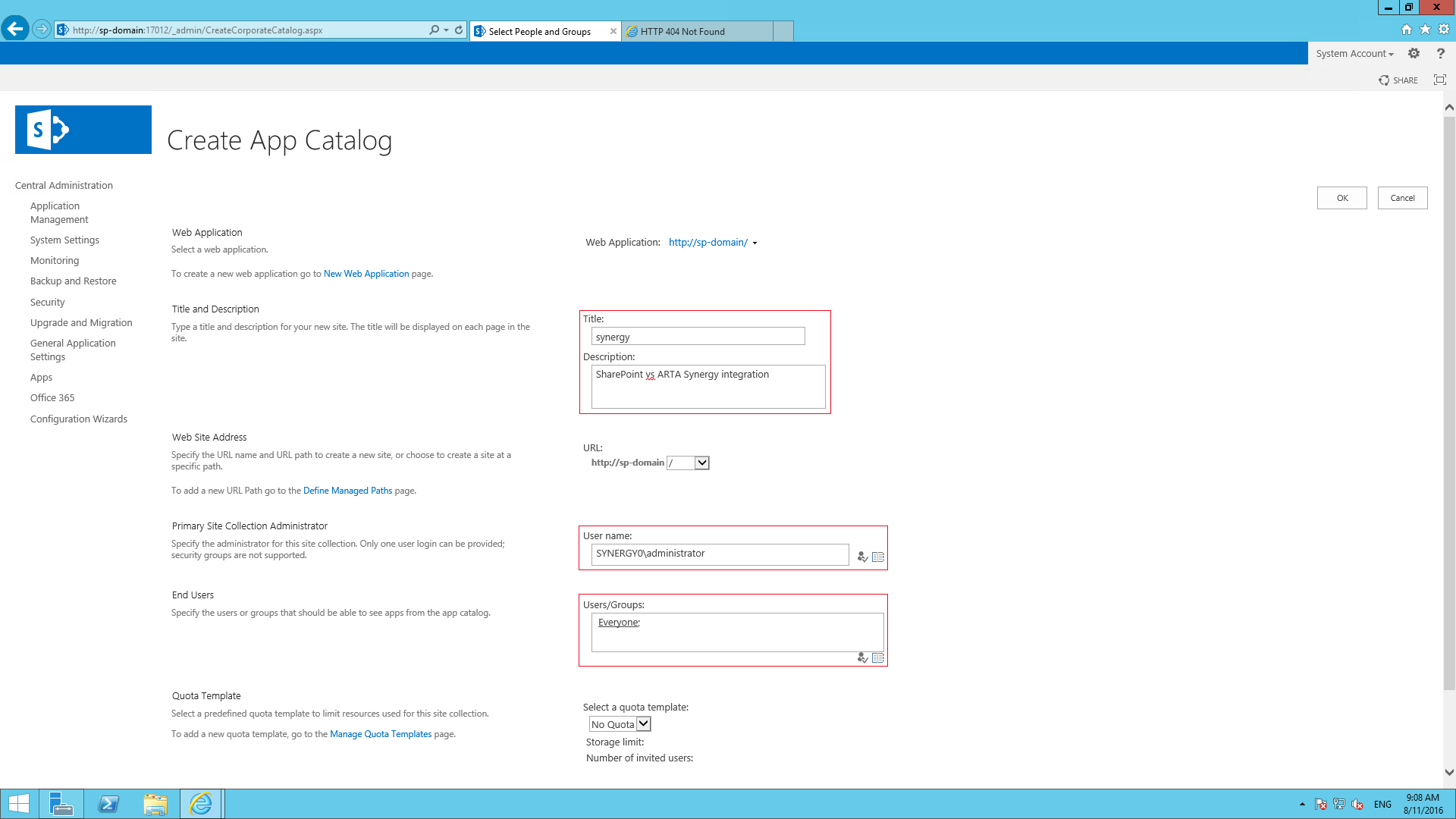
Task: Open Office 365 in sidebar
Action: click(x=52, y=397)
